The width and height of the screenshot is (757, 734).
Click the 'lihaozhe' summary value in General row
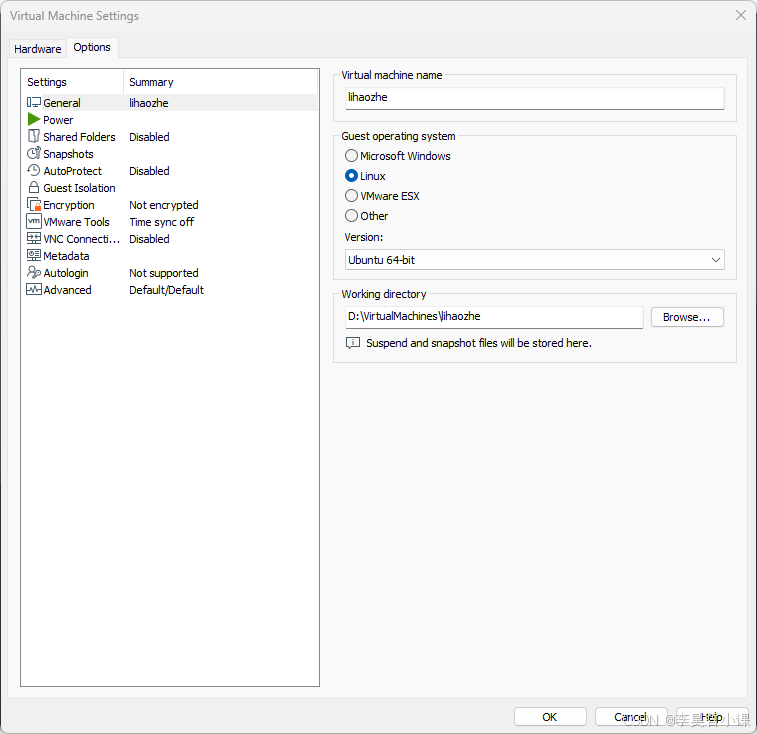tap(149, 102)
